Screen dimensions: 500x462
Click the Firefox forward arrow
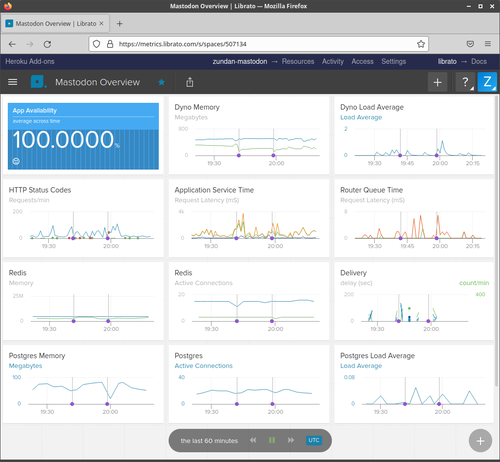coord(30,44)
